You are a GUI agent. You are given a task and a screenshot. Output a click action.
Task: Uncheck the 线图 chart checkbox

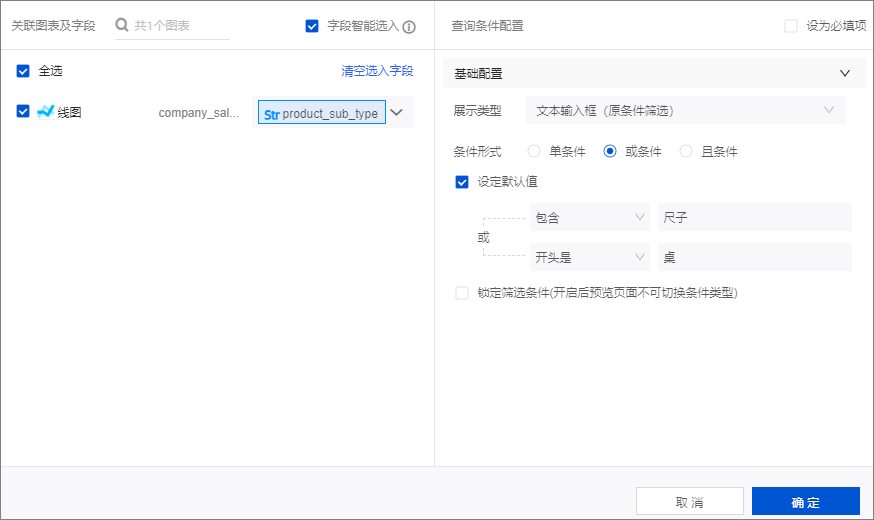(23, 111)
